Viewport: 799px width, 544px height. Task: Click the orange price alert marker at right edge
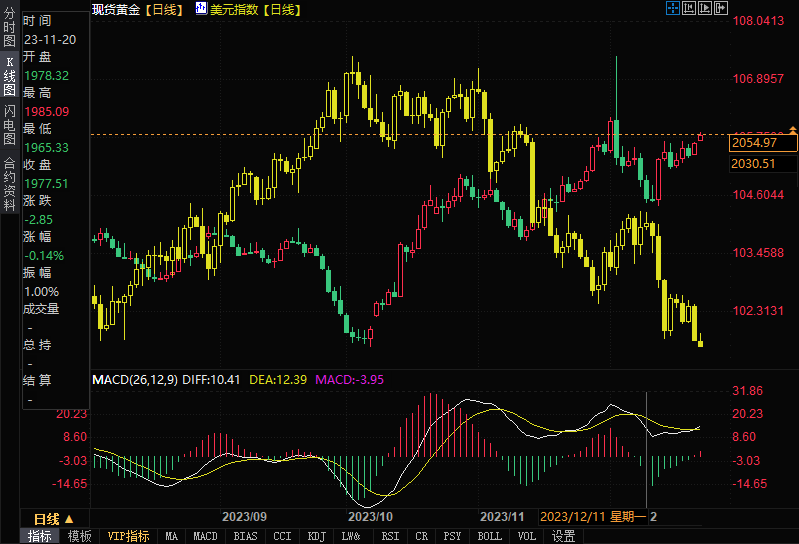click(x=794, y=129)
